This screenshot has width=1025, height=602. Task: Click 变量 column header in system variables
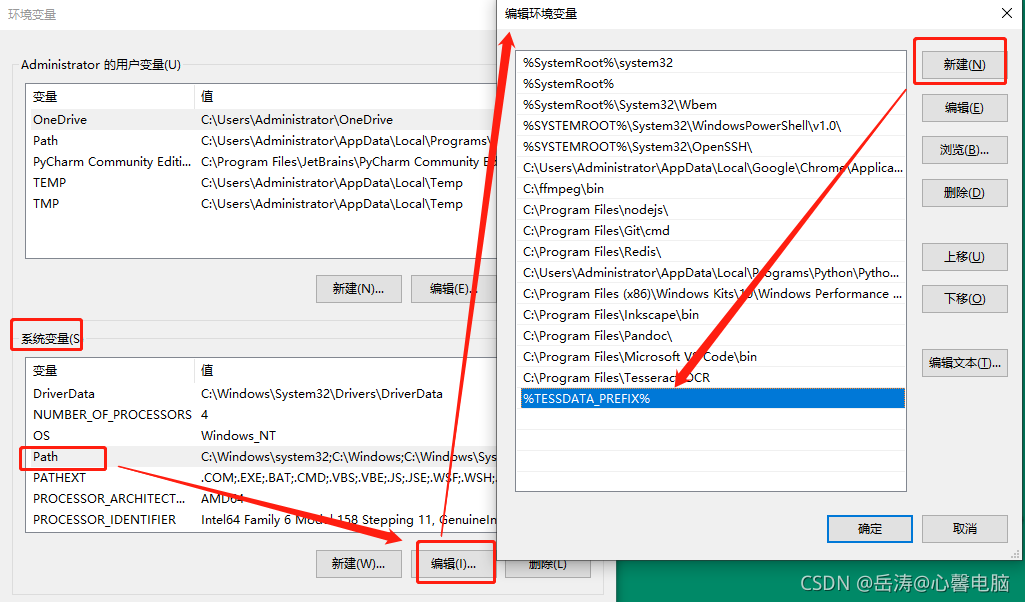pyautogui.click(x=110, y=371)
